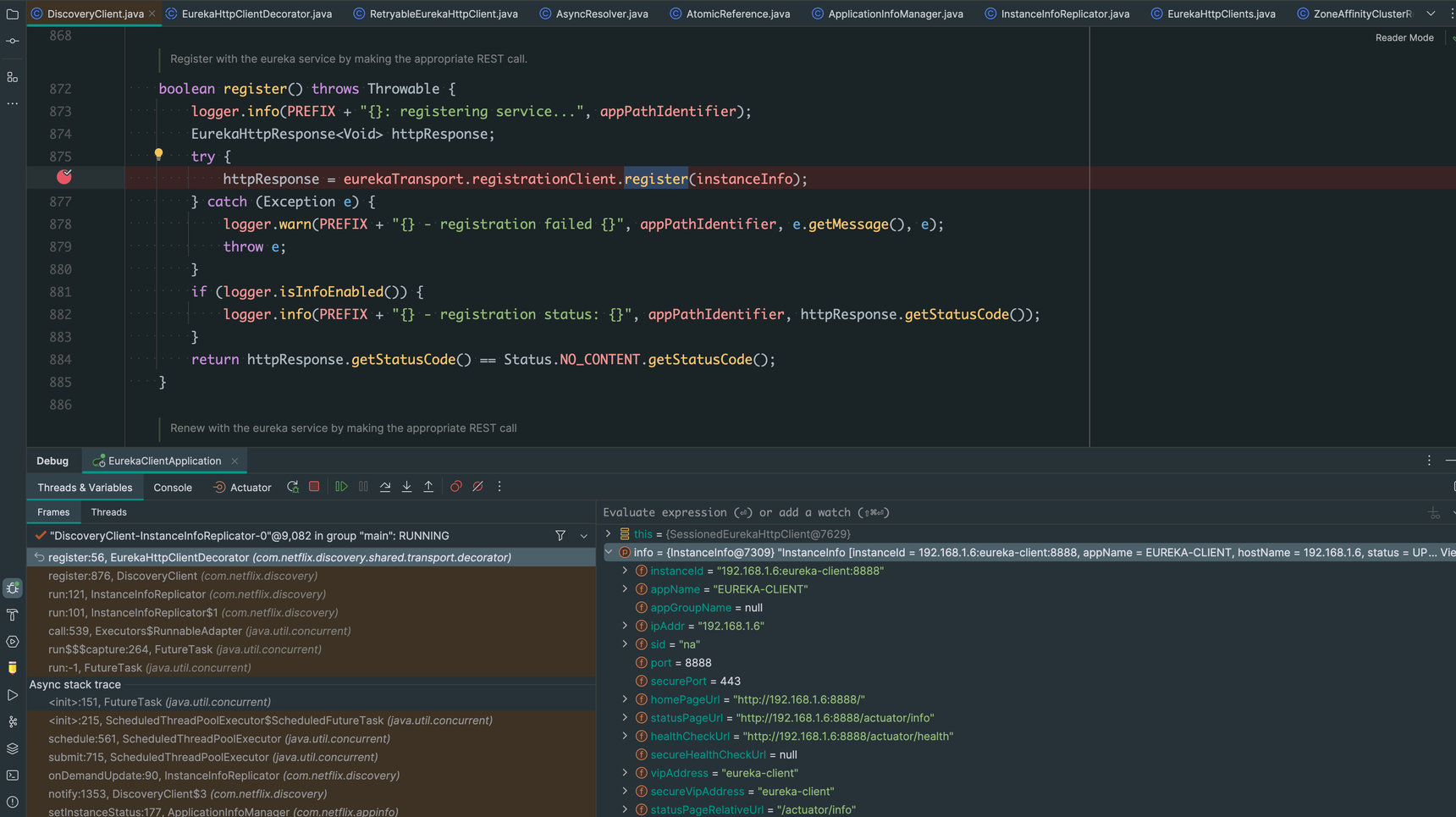The image size is (1456, 817).
Task: Open the View Breakpoints dialog
Action: [456, 487]
